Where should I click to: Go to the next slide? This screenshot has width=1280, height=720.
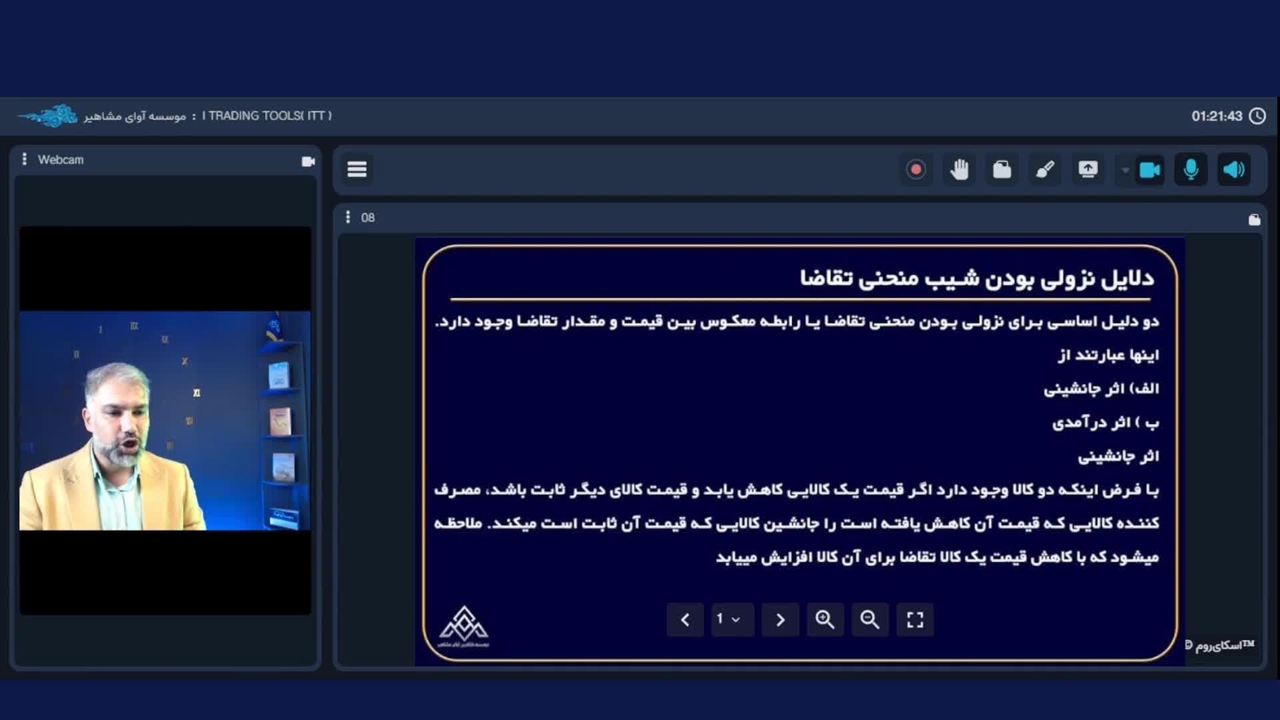click(x=780, y=620)
